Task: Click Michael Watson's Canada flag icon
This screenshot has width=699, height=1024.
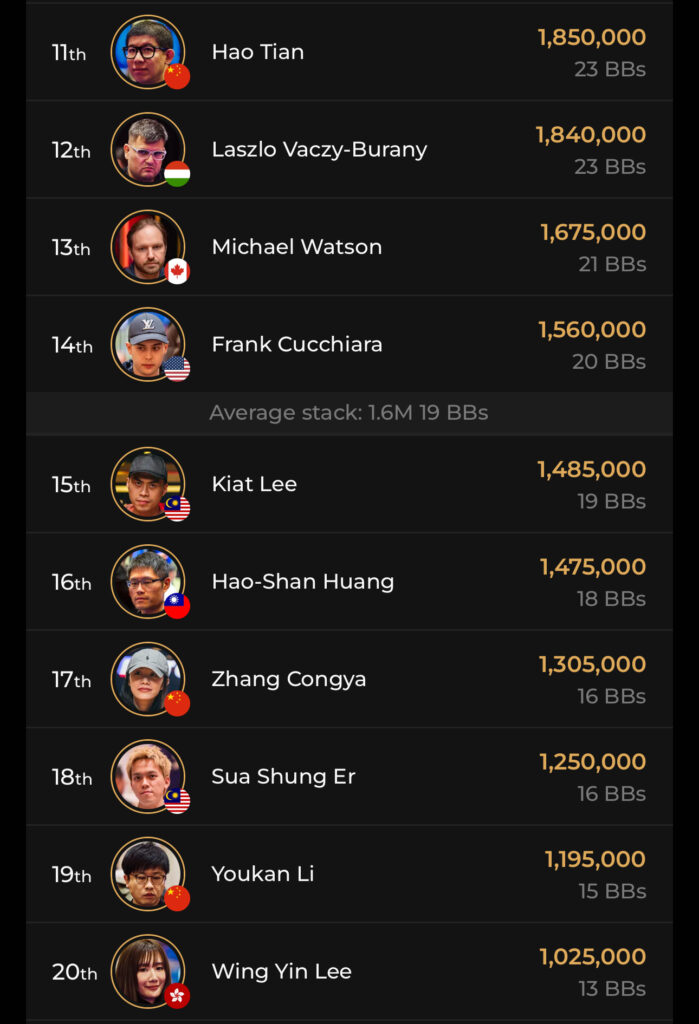Action: pyautogui.click(x=177, y=271)
